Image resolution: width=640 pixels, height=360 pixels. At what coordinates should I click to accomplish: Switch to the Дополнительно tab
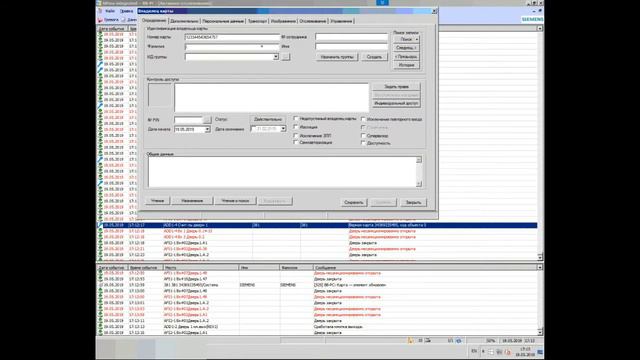(184, 21)
